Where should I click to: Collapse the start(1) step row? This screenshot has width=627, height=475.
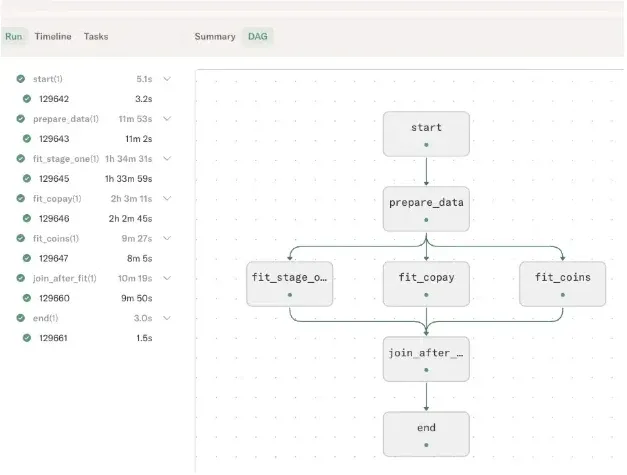coord(167,79)
